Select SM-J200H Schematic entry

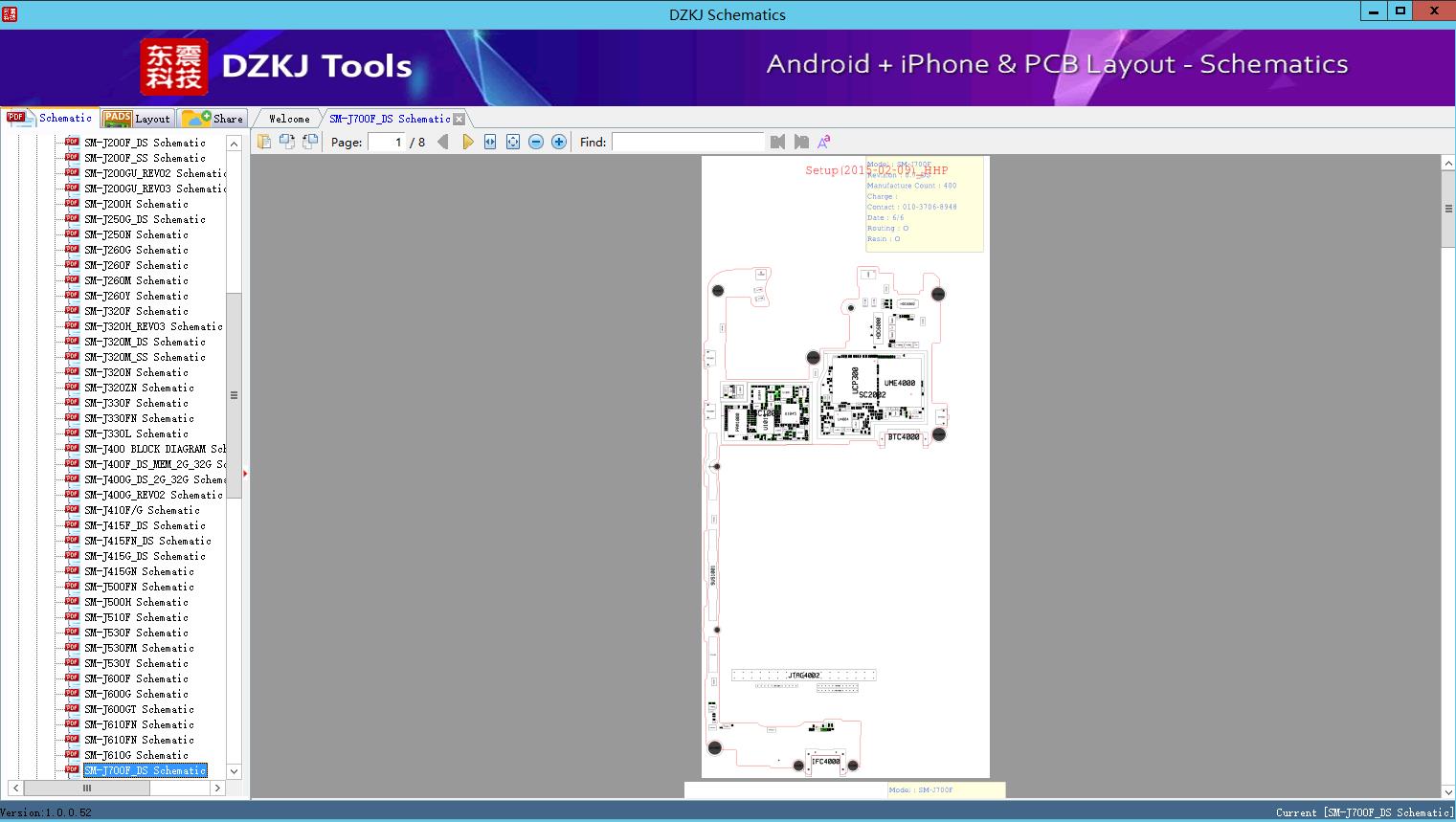(x=136, y=204)
